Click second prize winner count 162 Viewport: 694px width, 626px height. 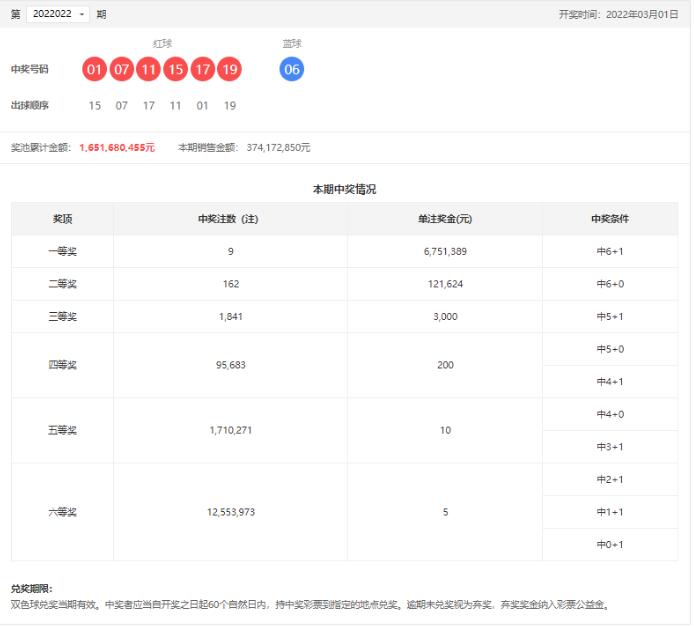pos(231,284)
